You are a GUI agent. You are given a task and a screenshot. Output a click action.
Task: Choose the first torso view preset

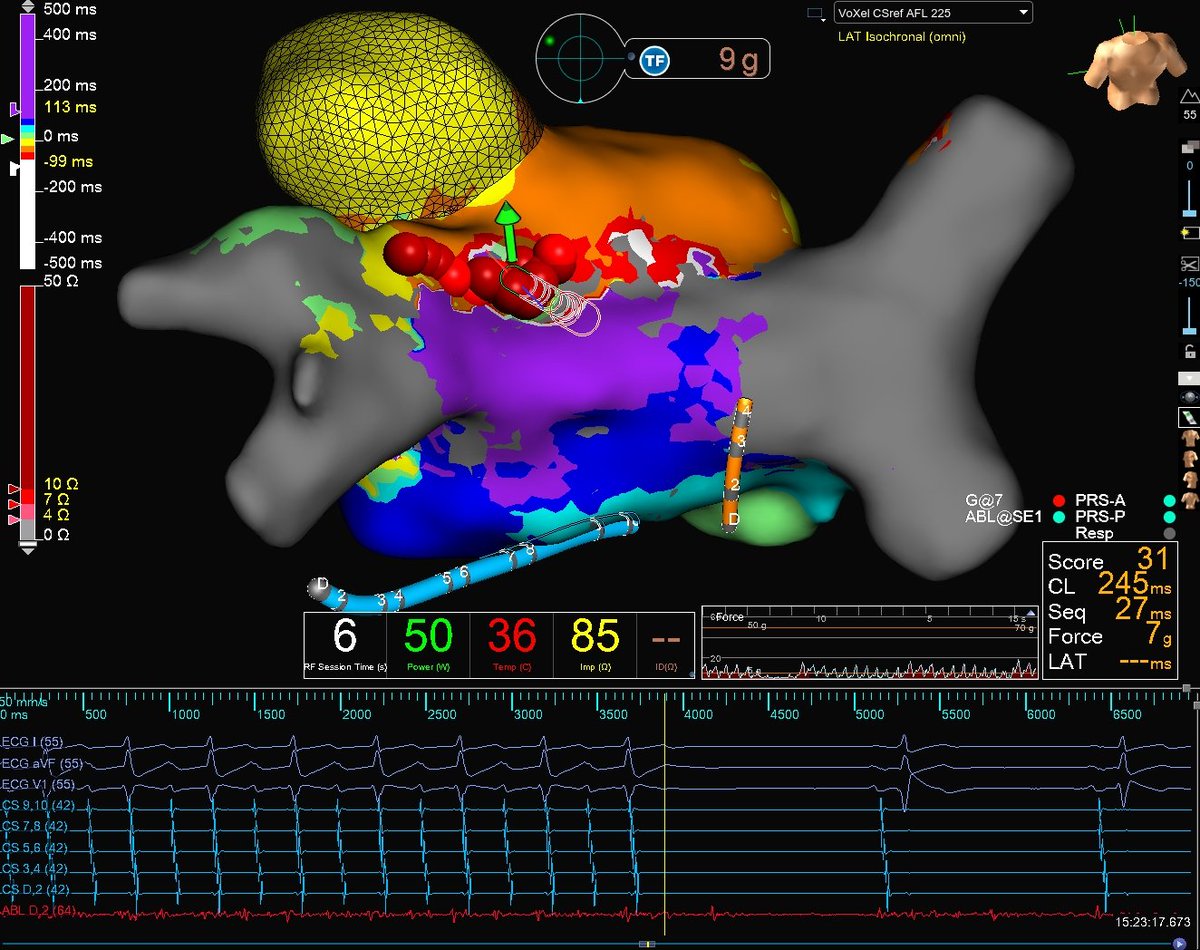click(1189, 439)
